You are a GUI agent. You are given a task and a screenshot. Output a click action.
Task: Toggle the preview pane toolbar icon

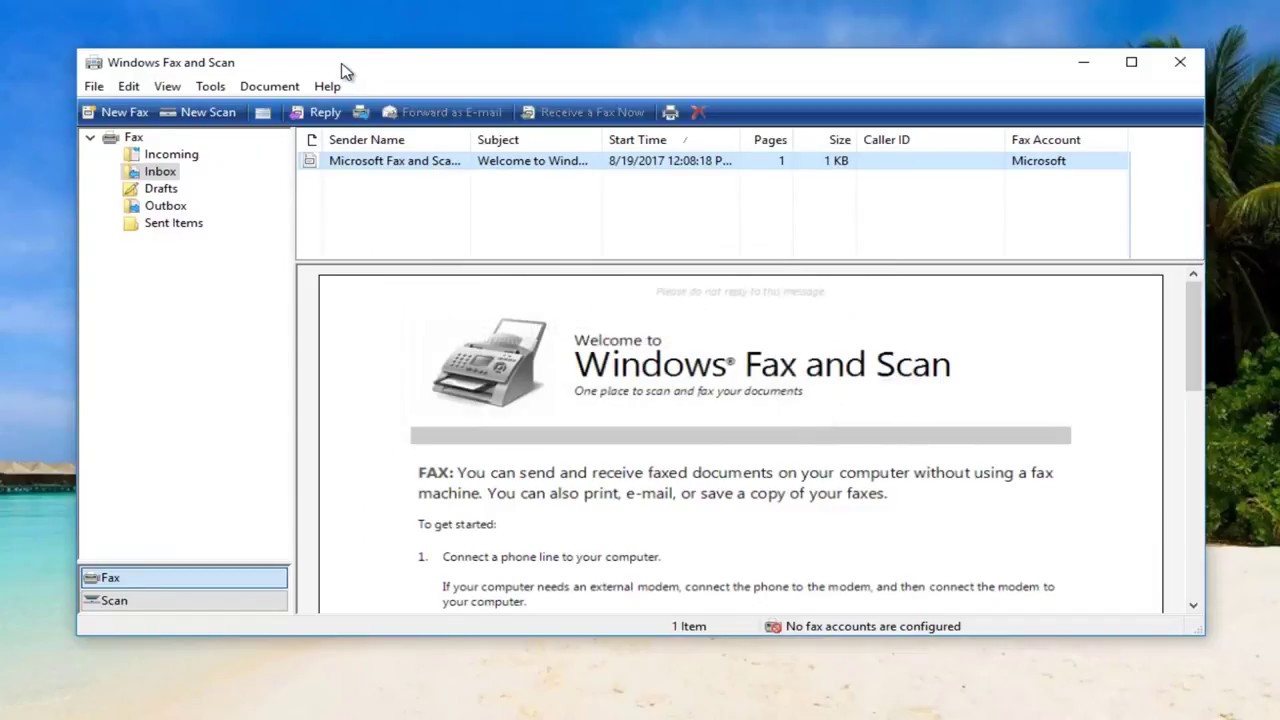[x=262, y=112]
